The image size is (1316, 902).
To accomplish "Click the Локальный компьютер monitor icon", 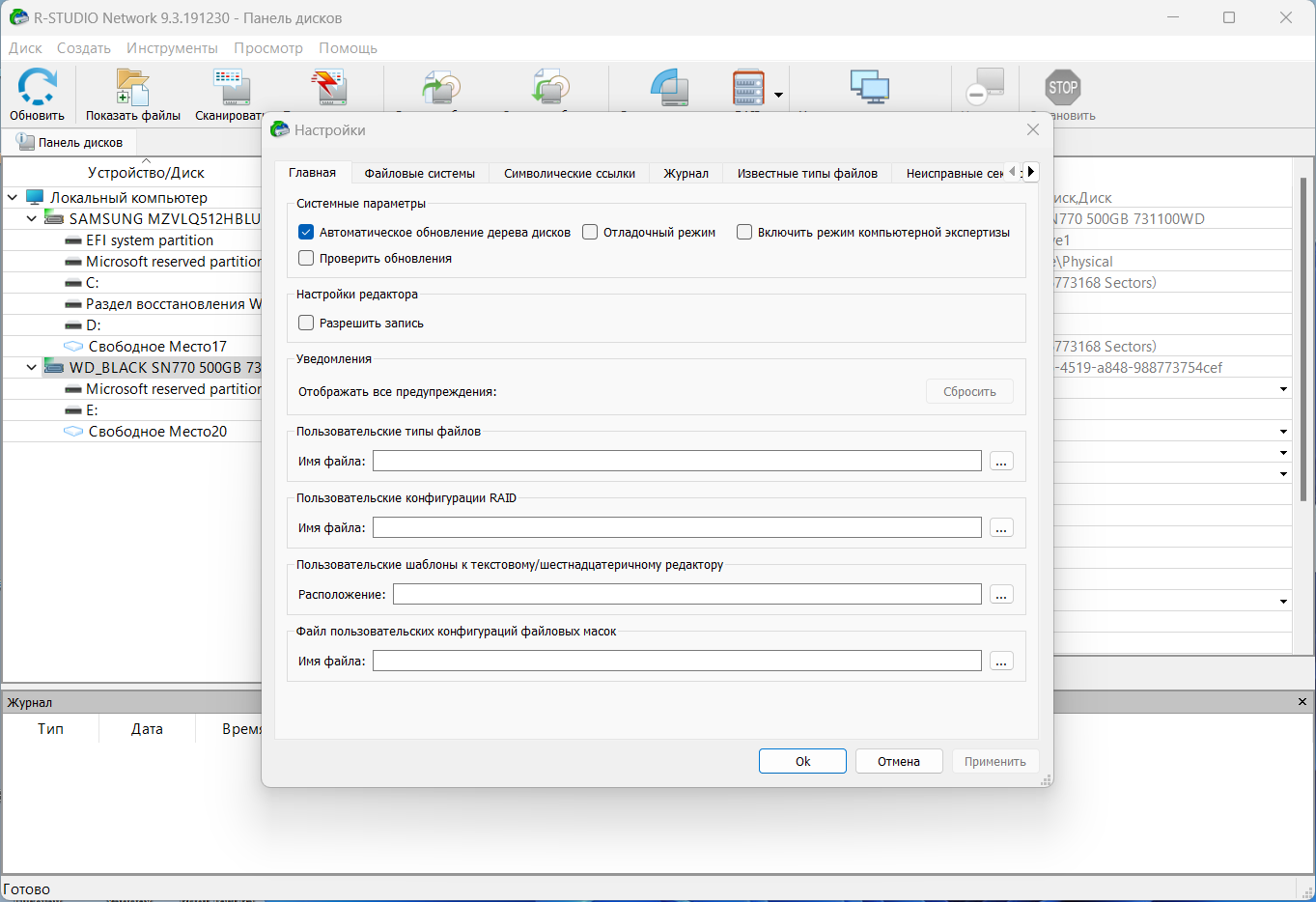I will click(x=35, y=197).
